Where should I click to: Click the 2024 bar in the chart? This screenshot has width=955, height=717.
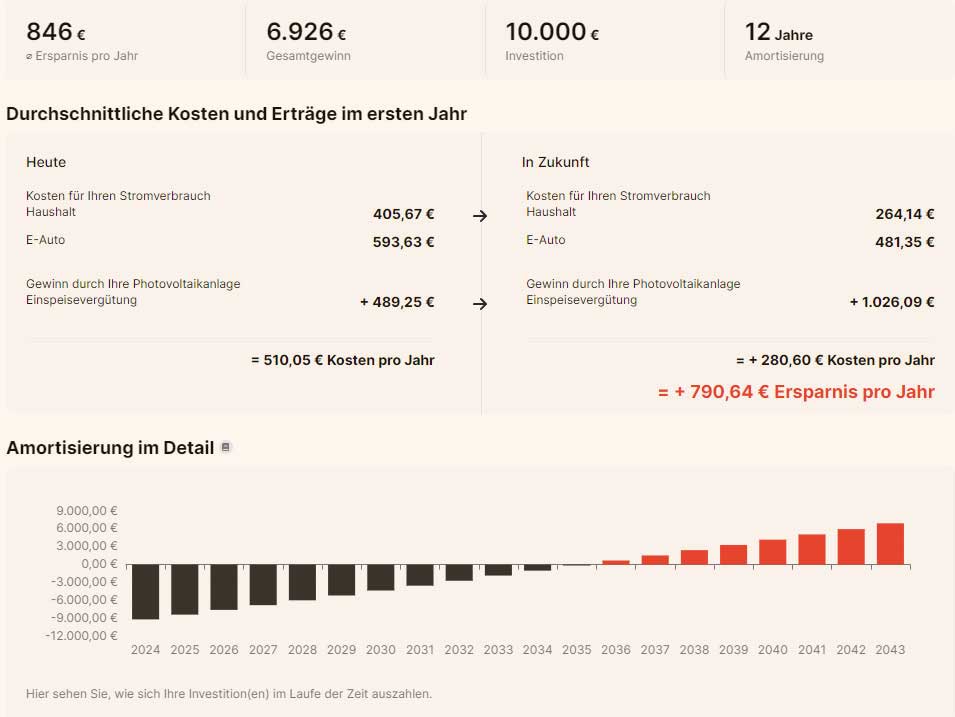(145, 591)
